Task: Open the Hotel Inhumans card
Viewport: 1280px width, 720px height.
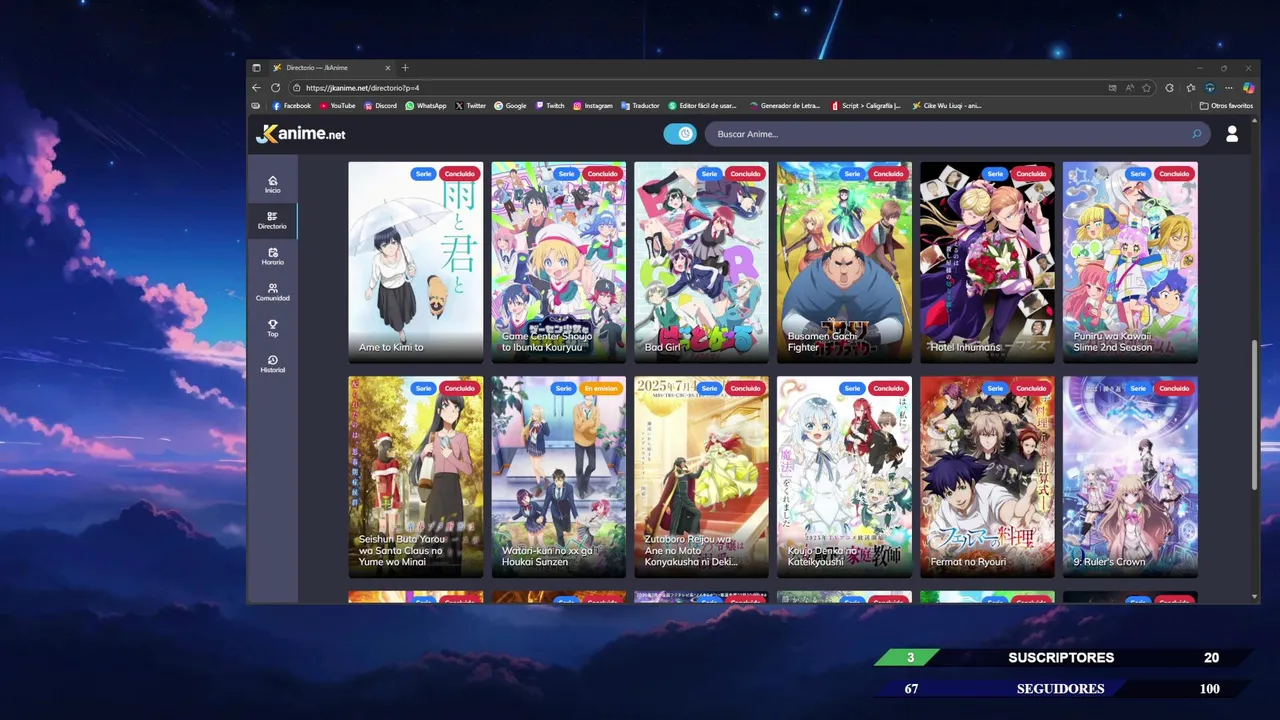Action: point(987,262)
